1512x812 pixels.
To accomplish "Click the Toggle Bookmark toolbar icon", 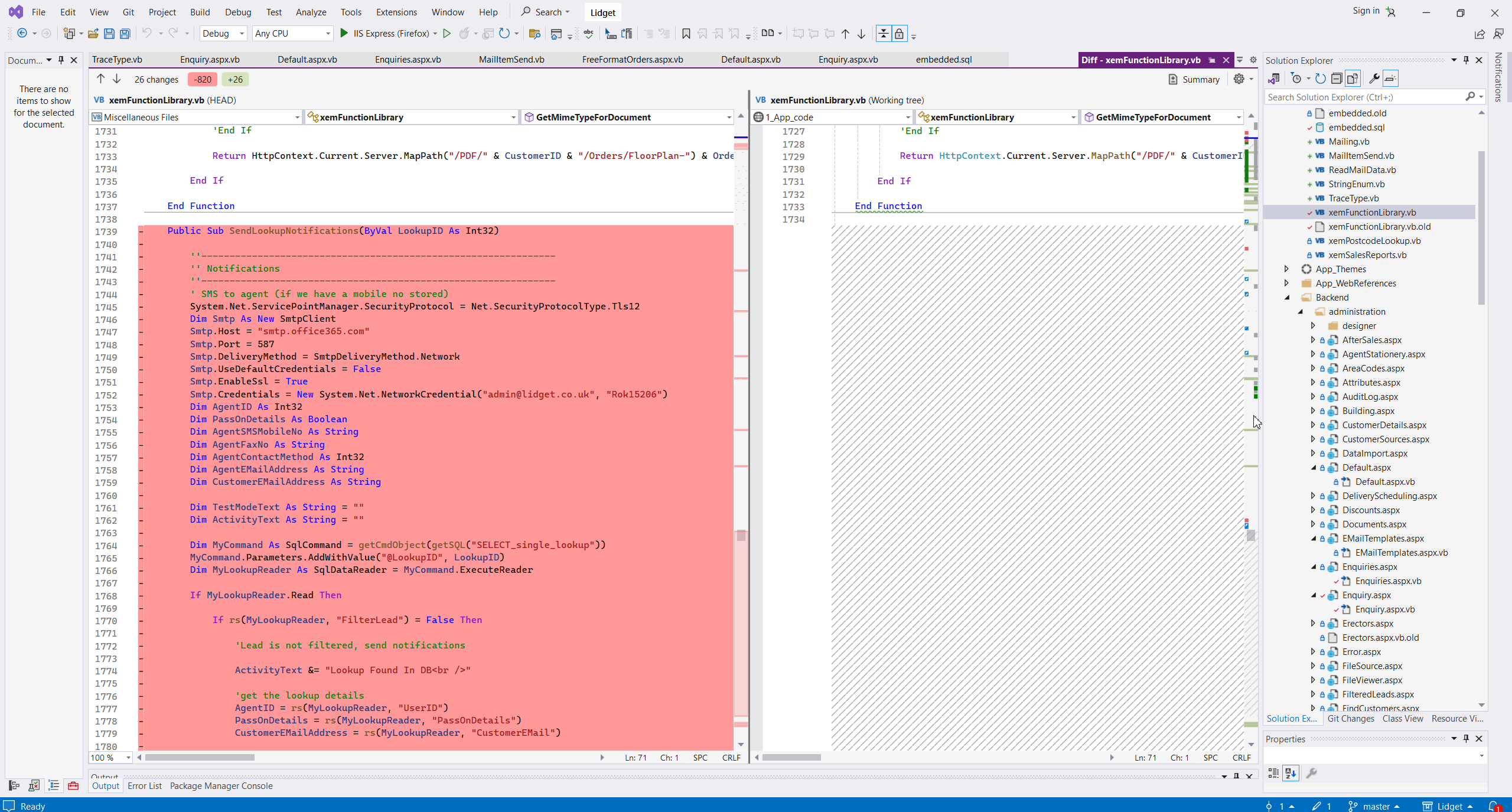I will tap(686, 34).
